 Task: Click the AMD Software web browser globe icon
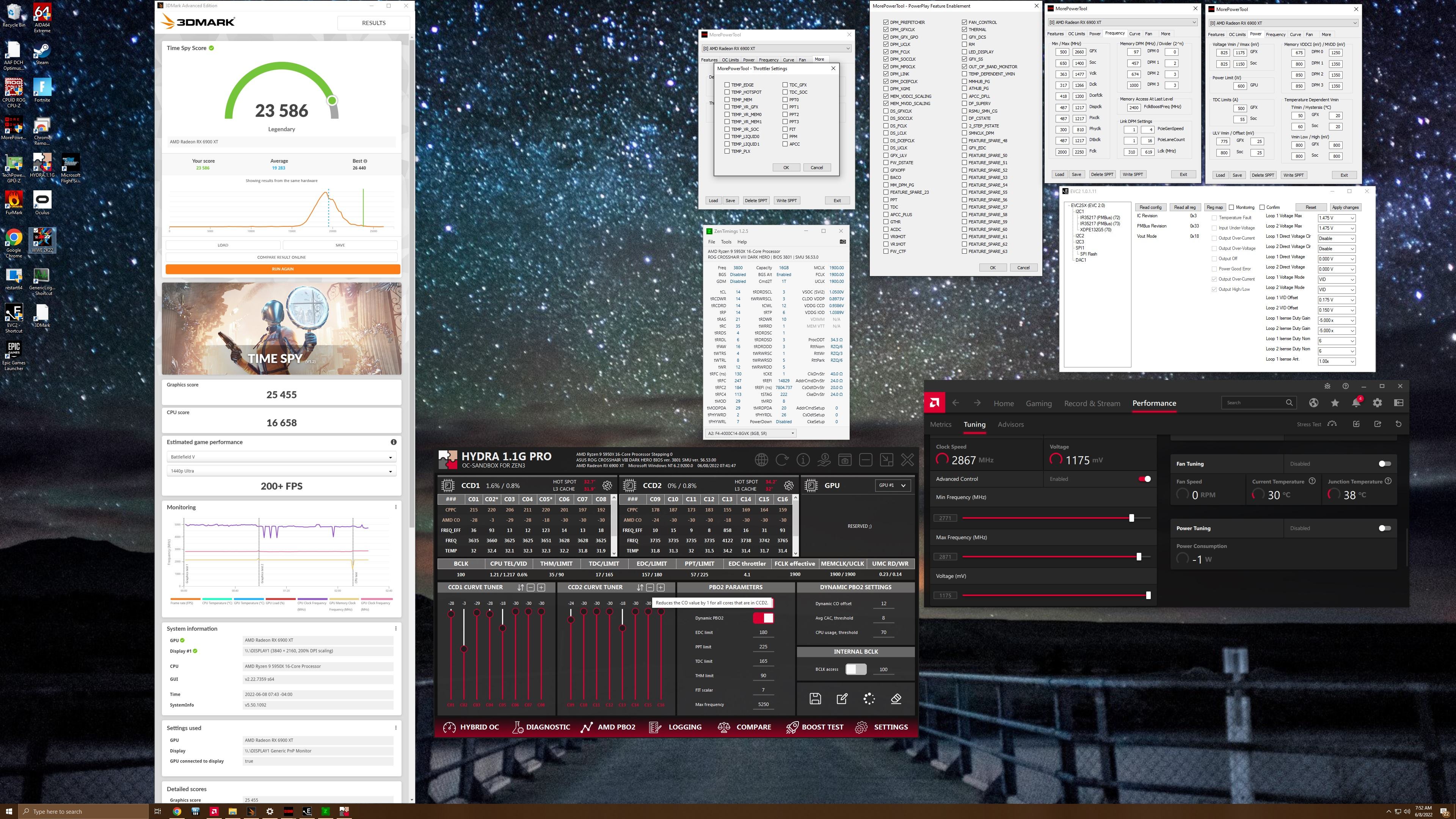[x=1313, y=403]
